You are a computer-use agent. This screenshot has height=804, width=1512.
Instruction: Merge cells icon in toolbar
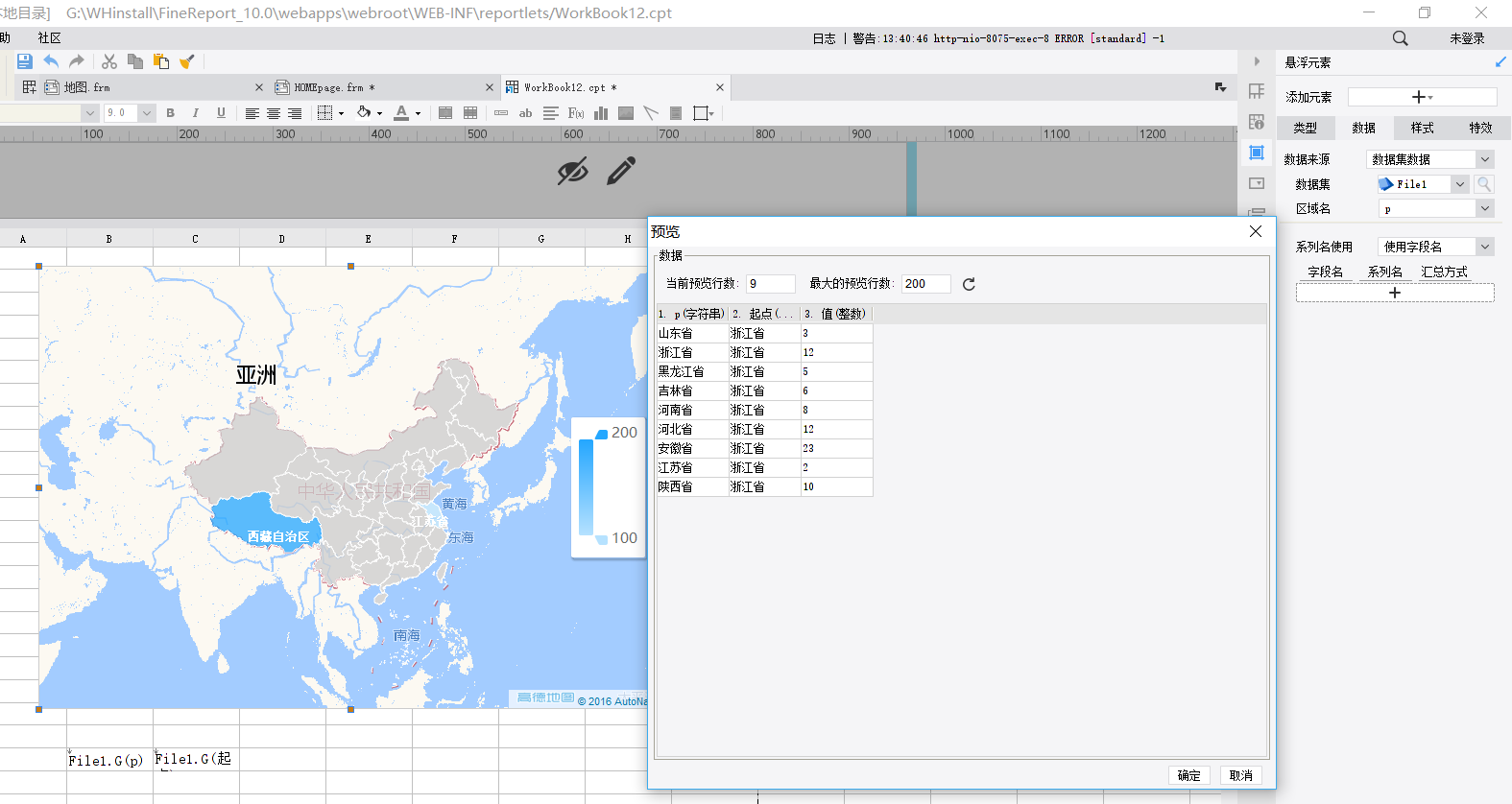[445, 113]
